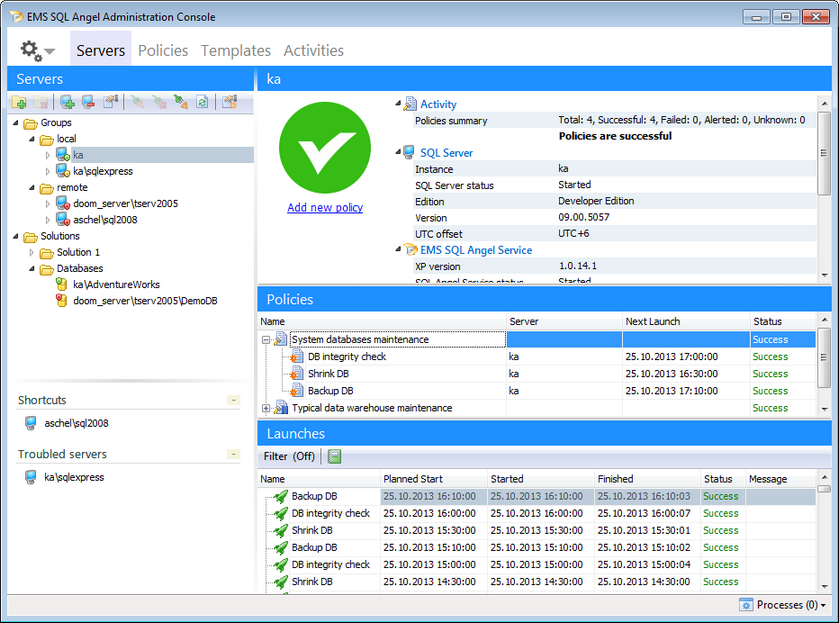The image size is (839, 623).
Task: Collapse the Databases folder node
Action: (32, 268)
